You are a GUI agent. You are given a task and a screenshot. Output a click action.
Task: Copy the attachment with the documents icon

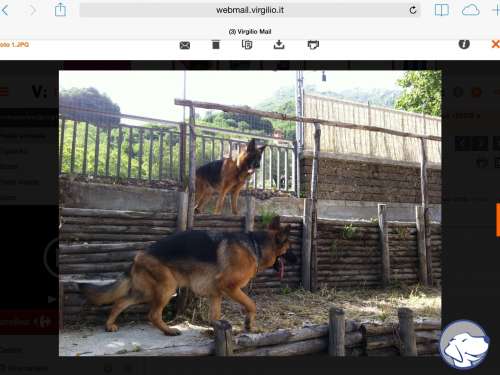247,44
